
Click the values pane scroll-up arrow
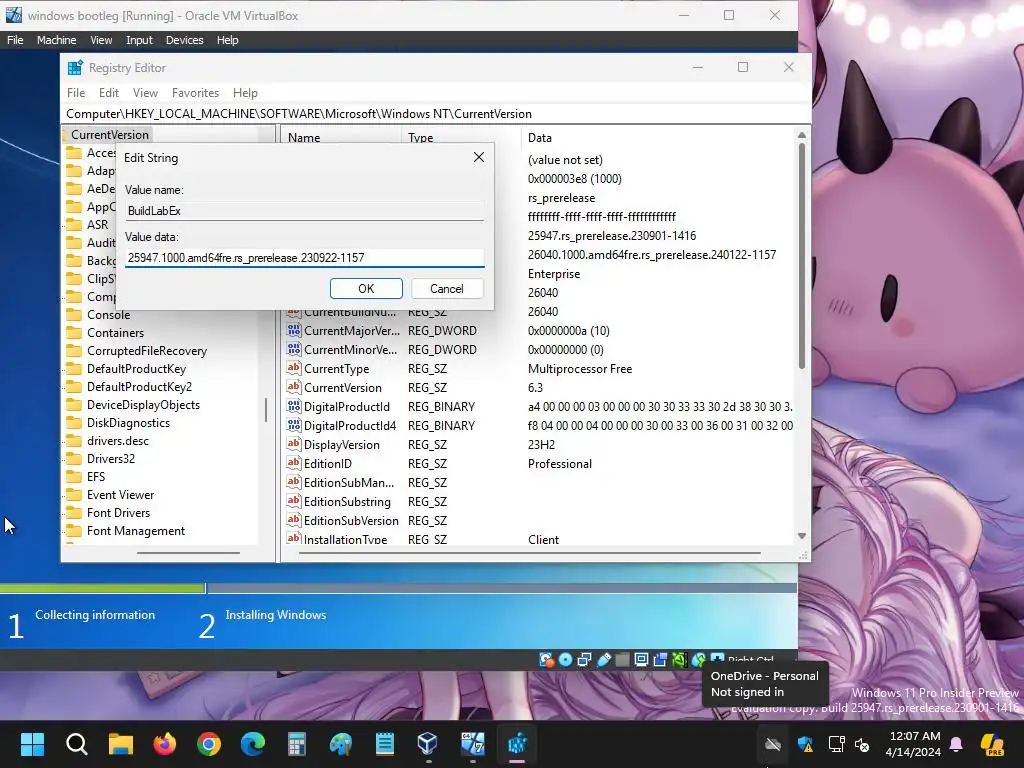point(802,135)
